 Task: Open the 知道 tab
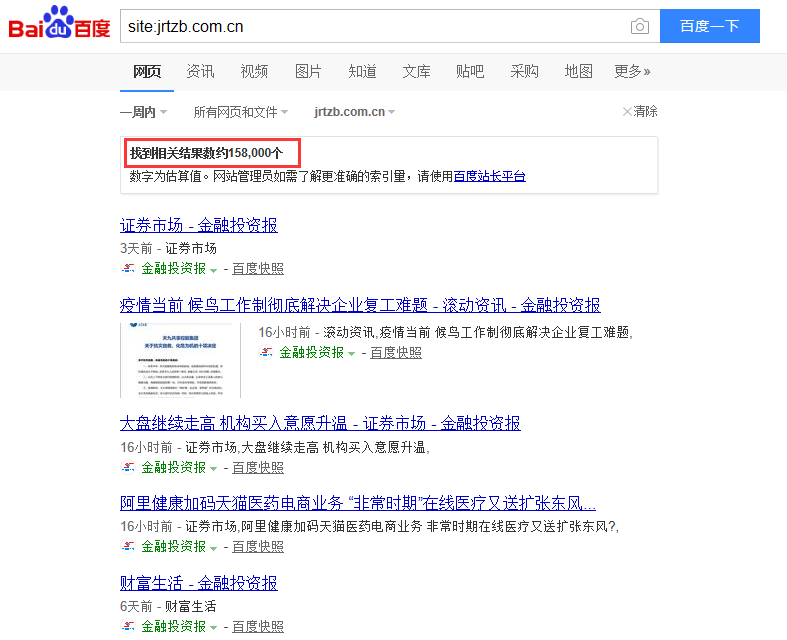point(362,71)
